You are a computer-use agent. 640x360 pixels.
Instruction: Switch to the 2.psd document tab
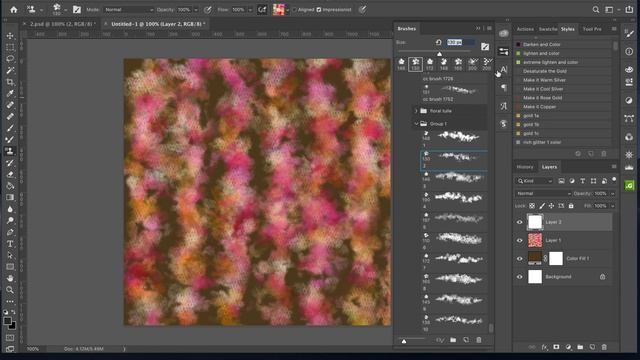click(x=61, y=24)
